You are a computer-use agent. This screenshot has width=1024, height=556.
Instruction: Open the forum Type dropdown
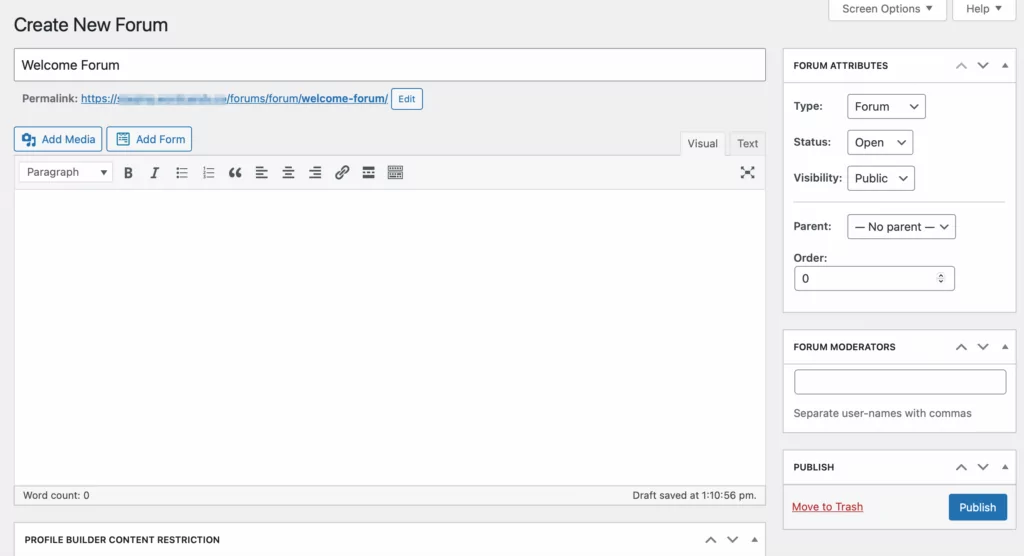[x=886, y=107]
